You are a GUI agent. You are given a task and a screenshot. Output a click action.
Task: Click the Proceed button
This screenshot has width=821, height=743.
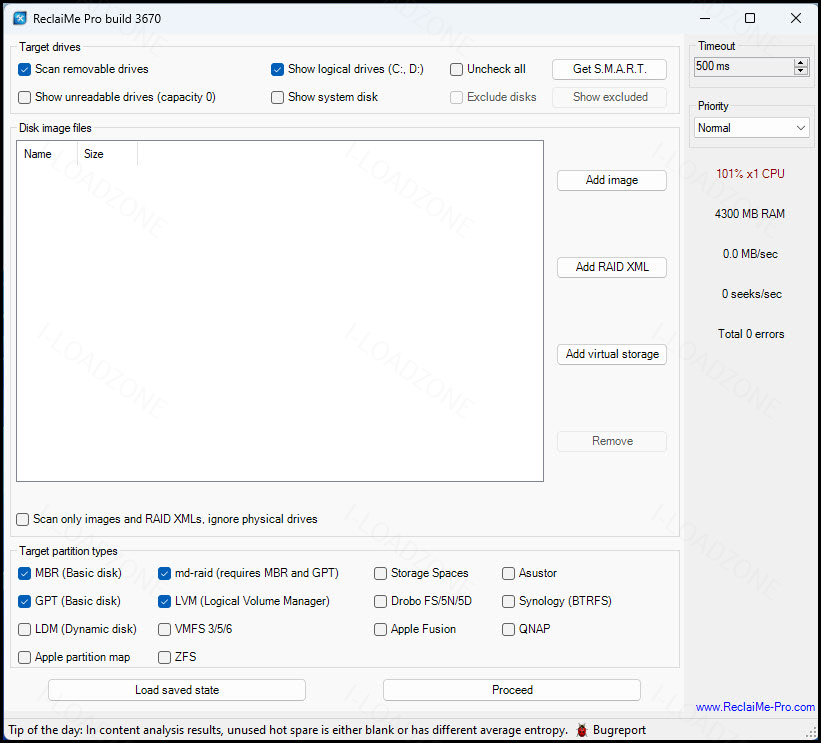(512, 690)
